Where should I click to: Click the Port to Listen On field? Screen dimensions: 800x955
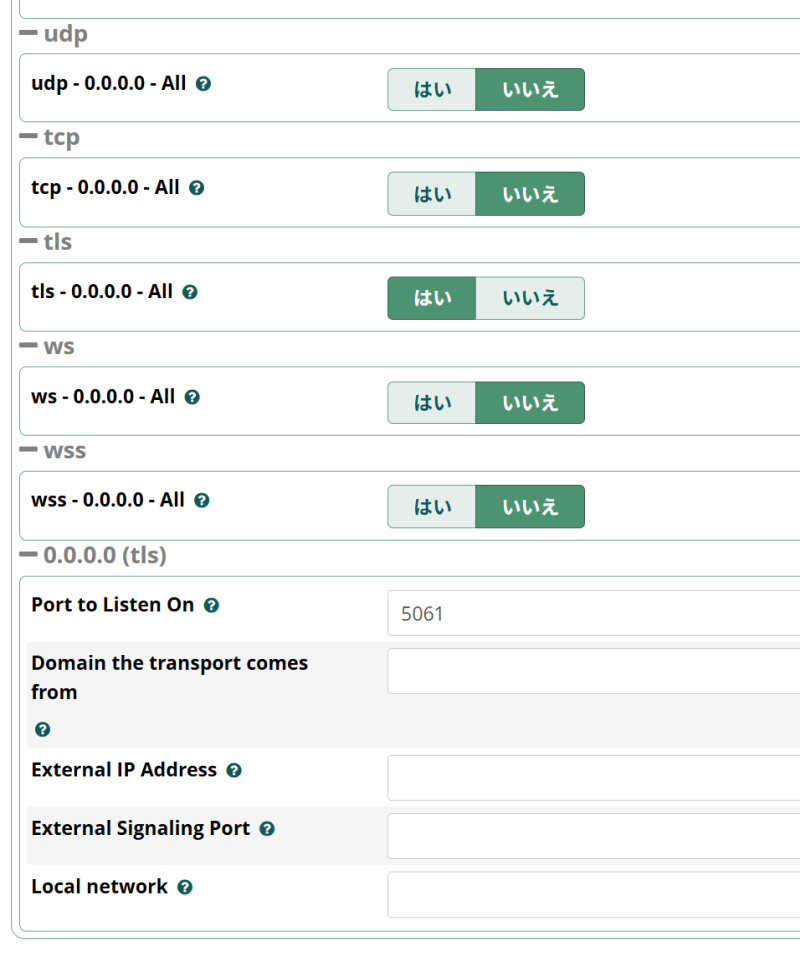594,613
